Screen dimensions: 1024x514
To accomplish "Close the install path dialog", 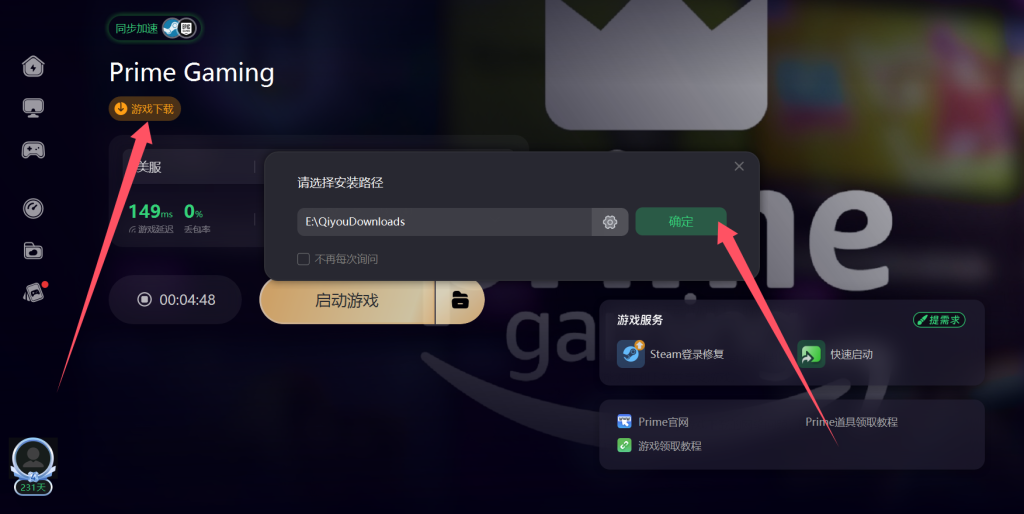I will (x=739, y=167).
